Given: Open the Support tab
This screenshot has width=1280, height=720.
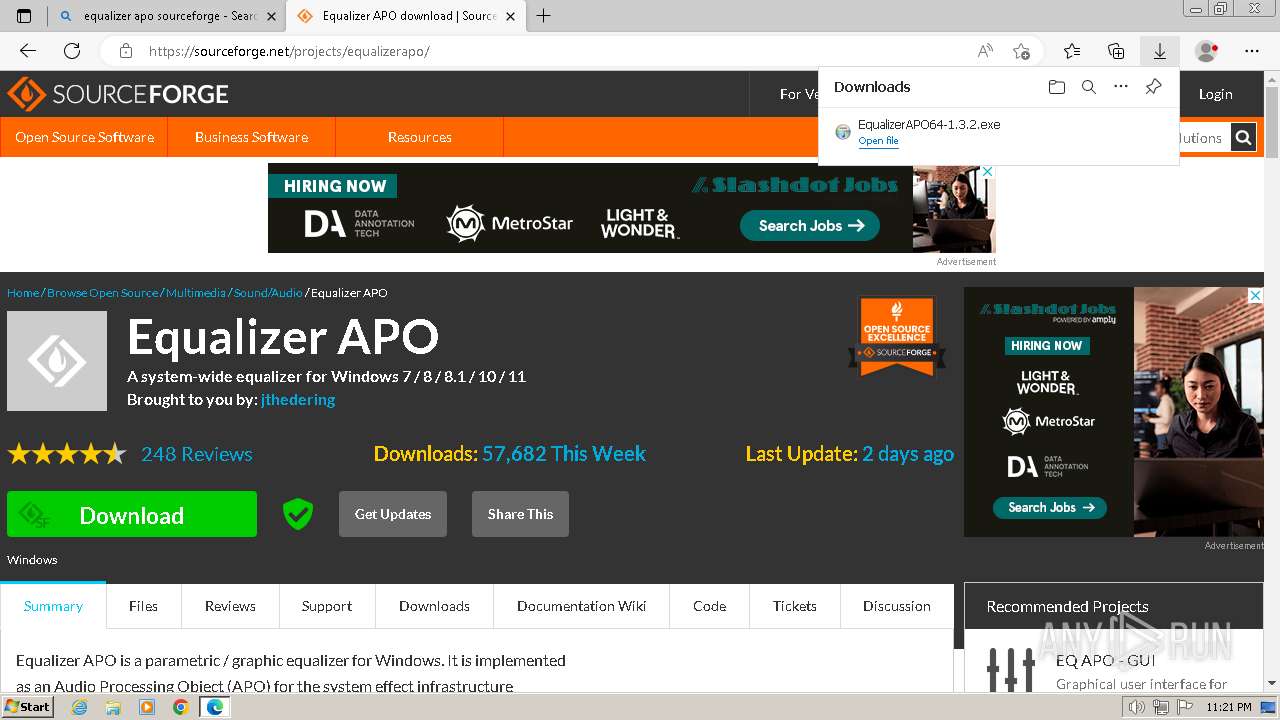Looking at the screenshot, I should pos(327,606).
